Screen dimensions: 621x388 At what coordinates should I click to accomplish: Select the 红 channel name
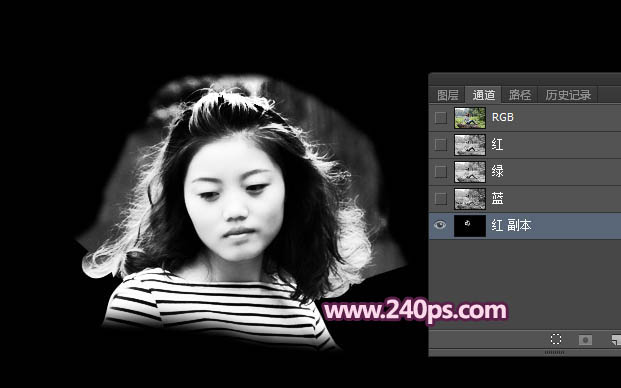click(x=497, y=145)
